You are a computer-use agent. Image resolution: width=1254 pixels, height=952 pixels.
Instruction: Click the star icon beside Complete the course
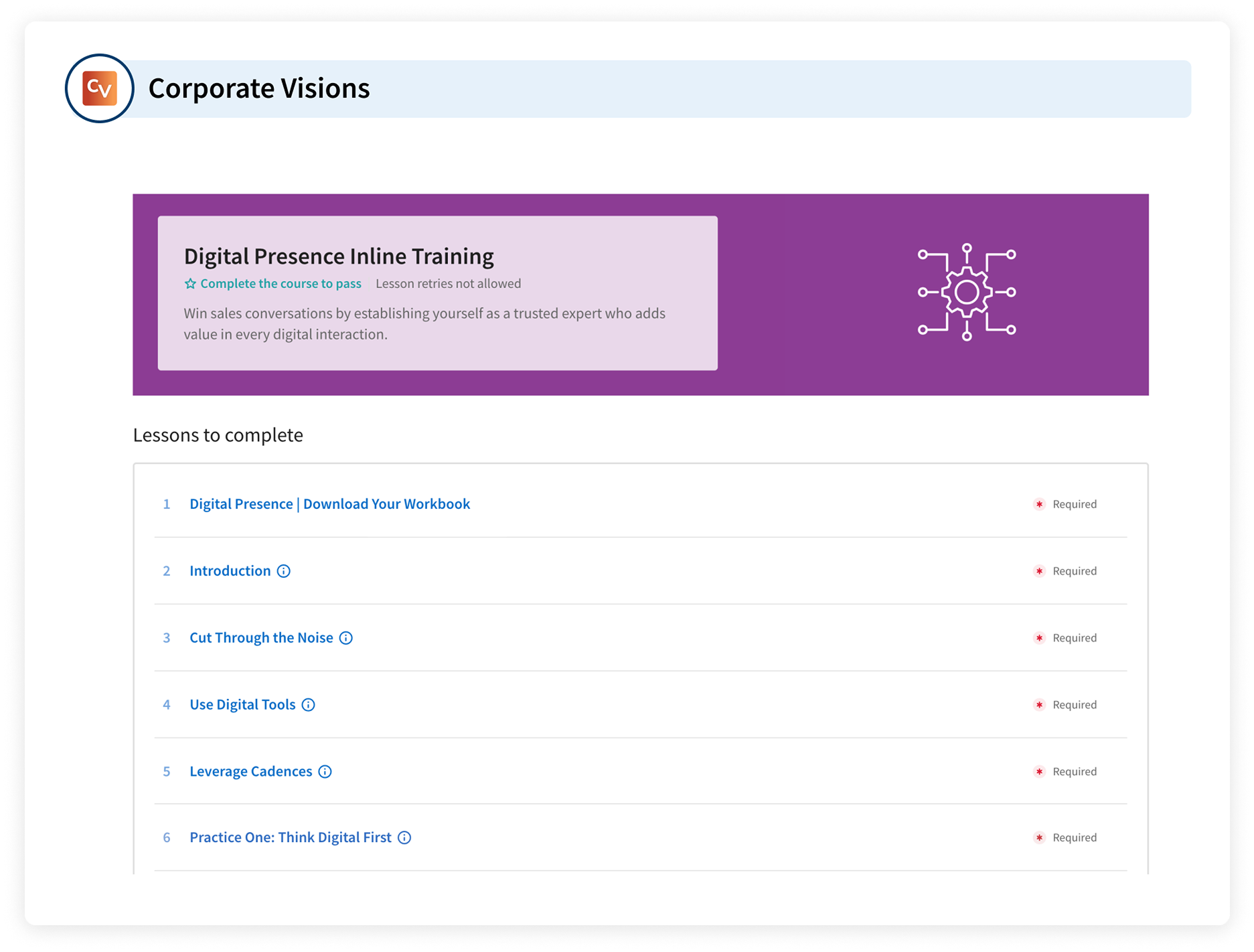click(190, 284)
